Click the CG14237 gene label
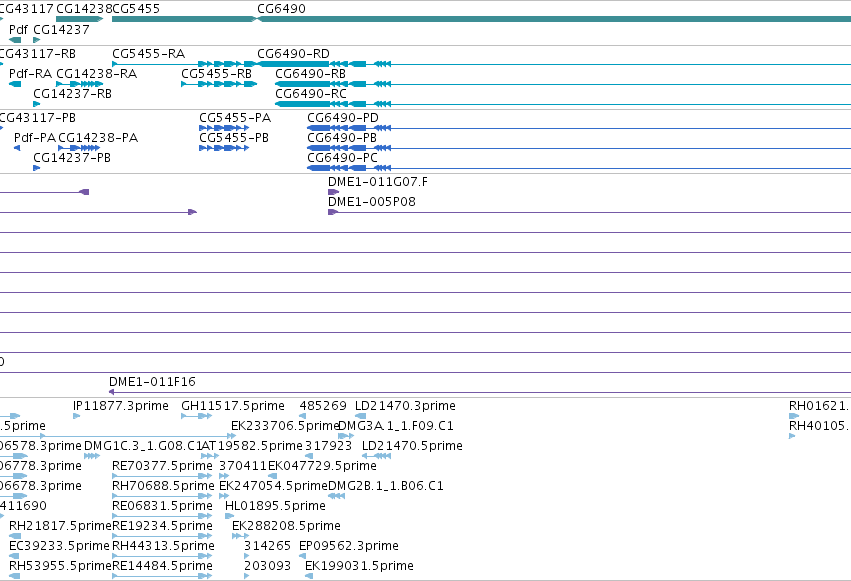Image resolution: width=851 pixels, height=581 pixels. click(x=61, y=30)
